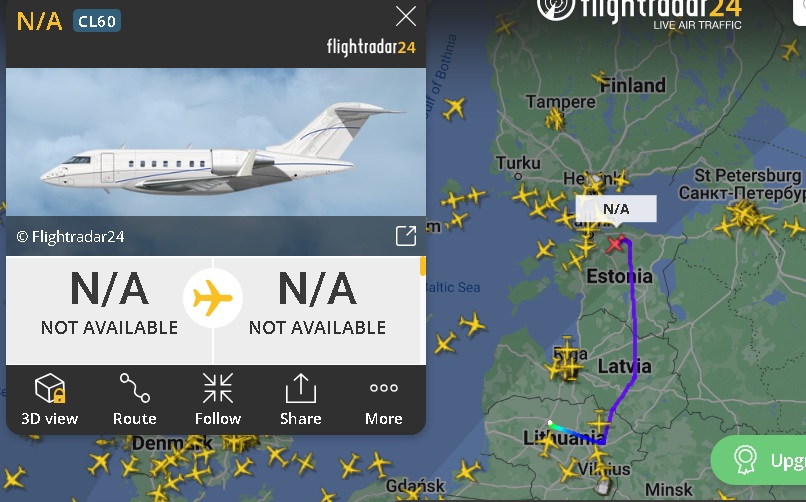The height and width of the screenshot is (502, 806).
Task: Click the CL60 aircraft type badge
Action: pyautogui.click(x=97, y=21)
